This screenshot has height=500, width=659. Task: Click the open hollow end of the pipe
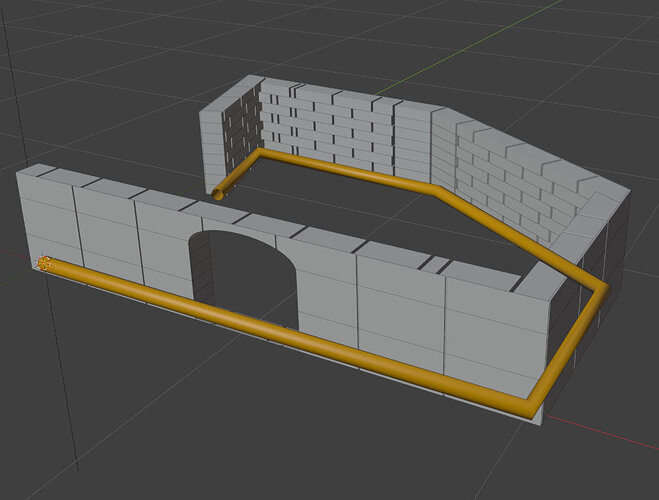(x=218, y=194)
